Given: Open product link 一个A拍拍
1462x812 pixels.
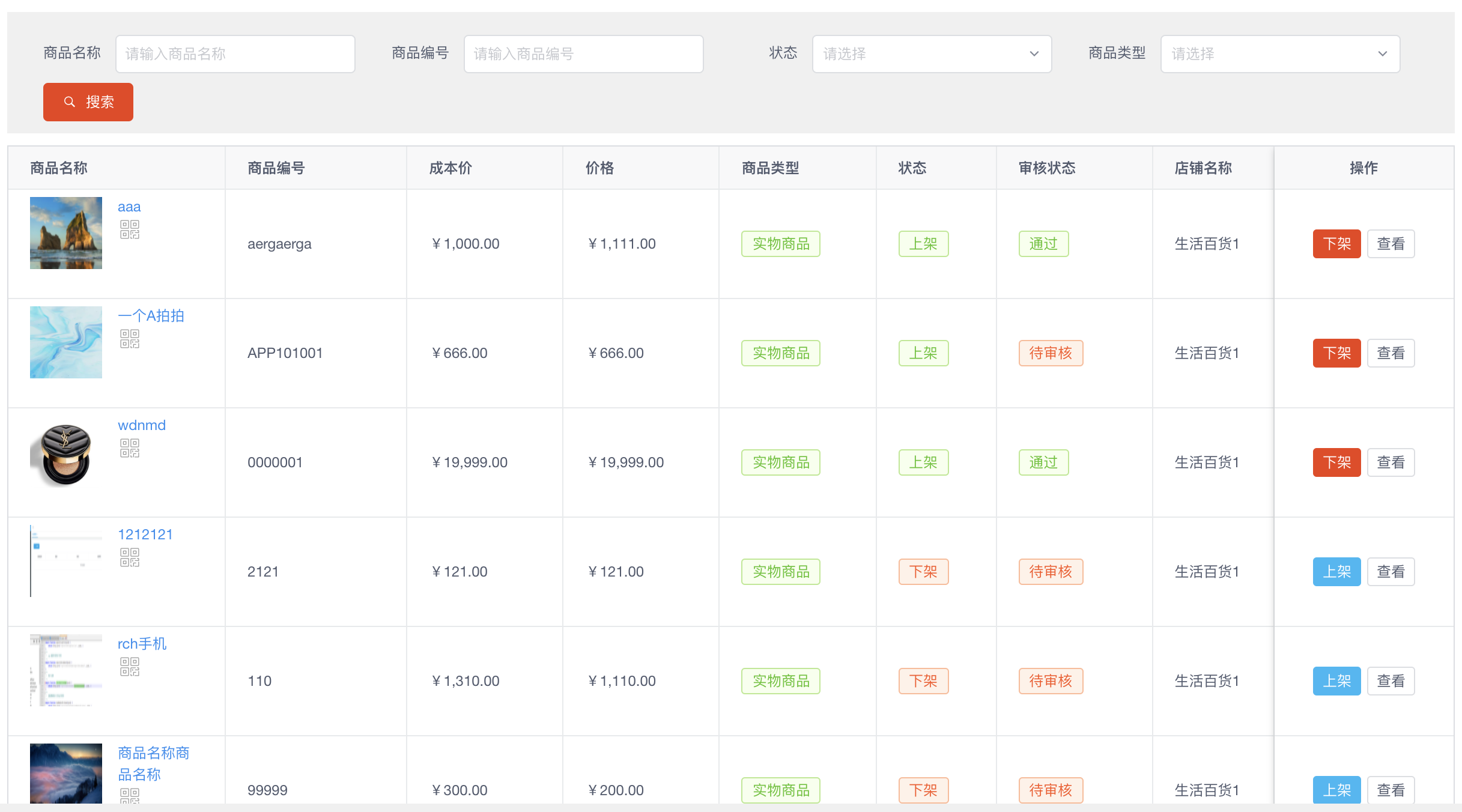Looking at the screenshot, I should 151,316.
